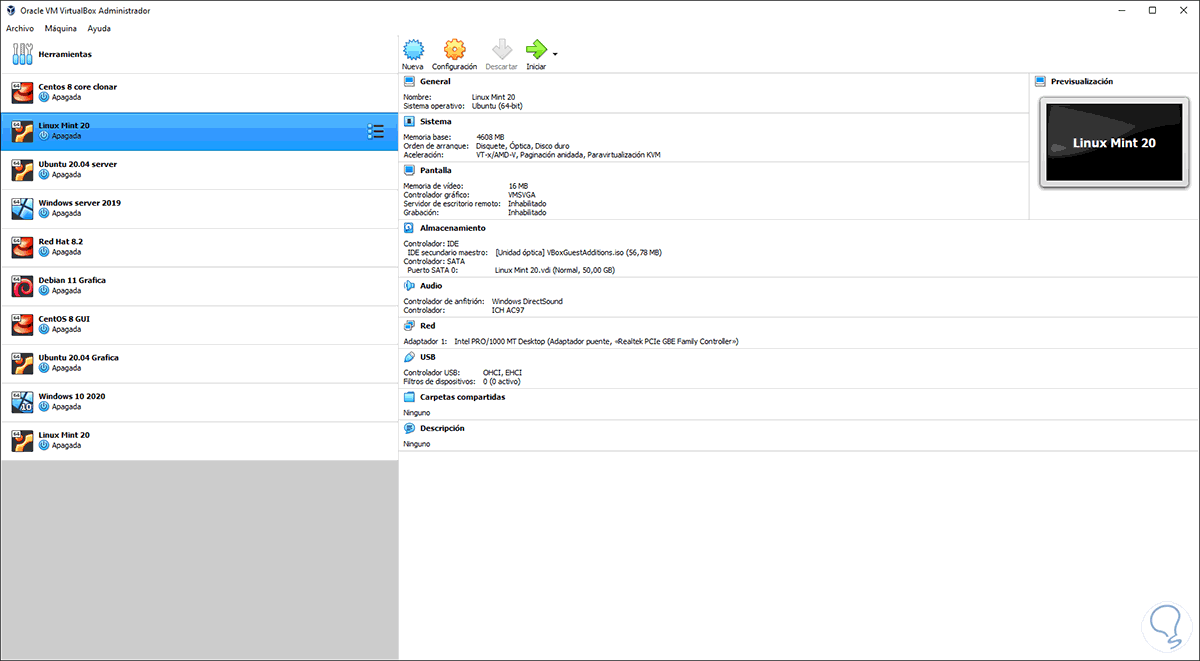This screenshot has height=661, width=1200.
Task: Click the VMSVGA graphics controller value
Action: point(523,194)
